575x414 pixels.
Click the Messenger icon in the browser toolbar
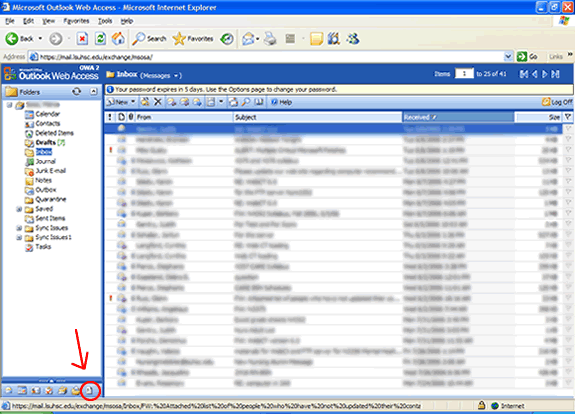coord(353,38)
